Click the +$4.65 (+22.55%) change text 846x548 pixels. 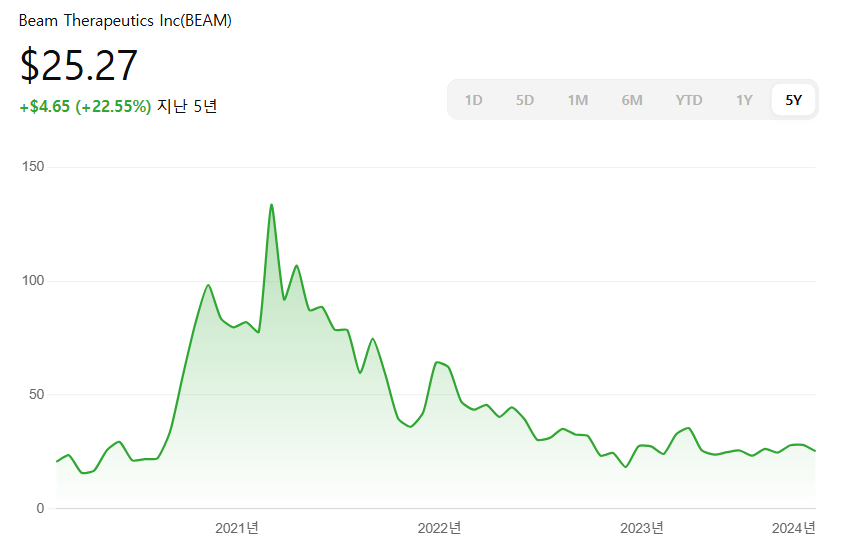point(85,106)
